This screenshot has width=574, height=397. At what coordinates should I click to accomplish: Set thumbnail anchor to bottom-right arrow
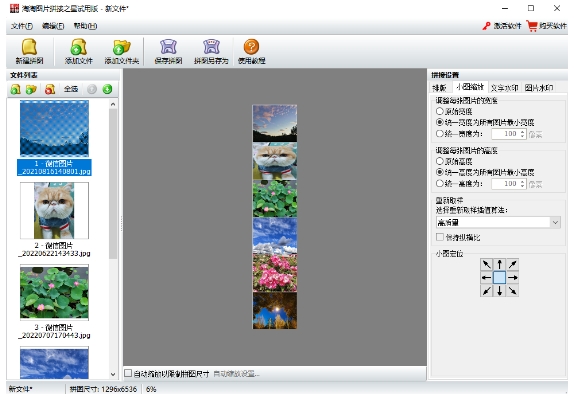pyautogui.click(x=512, y=290)
